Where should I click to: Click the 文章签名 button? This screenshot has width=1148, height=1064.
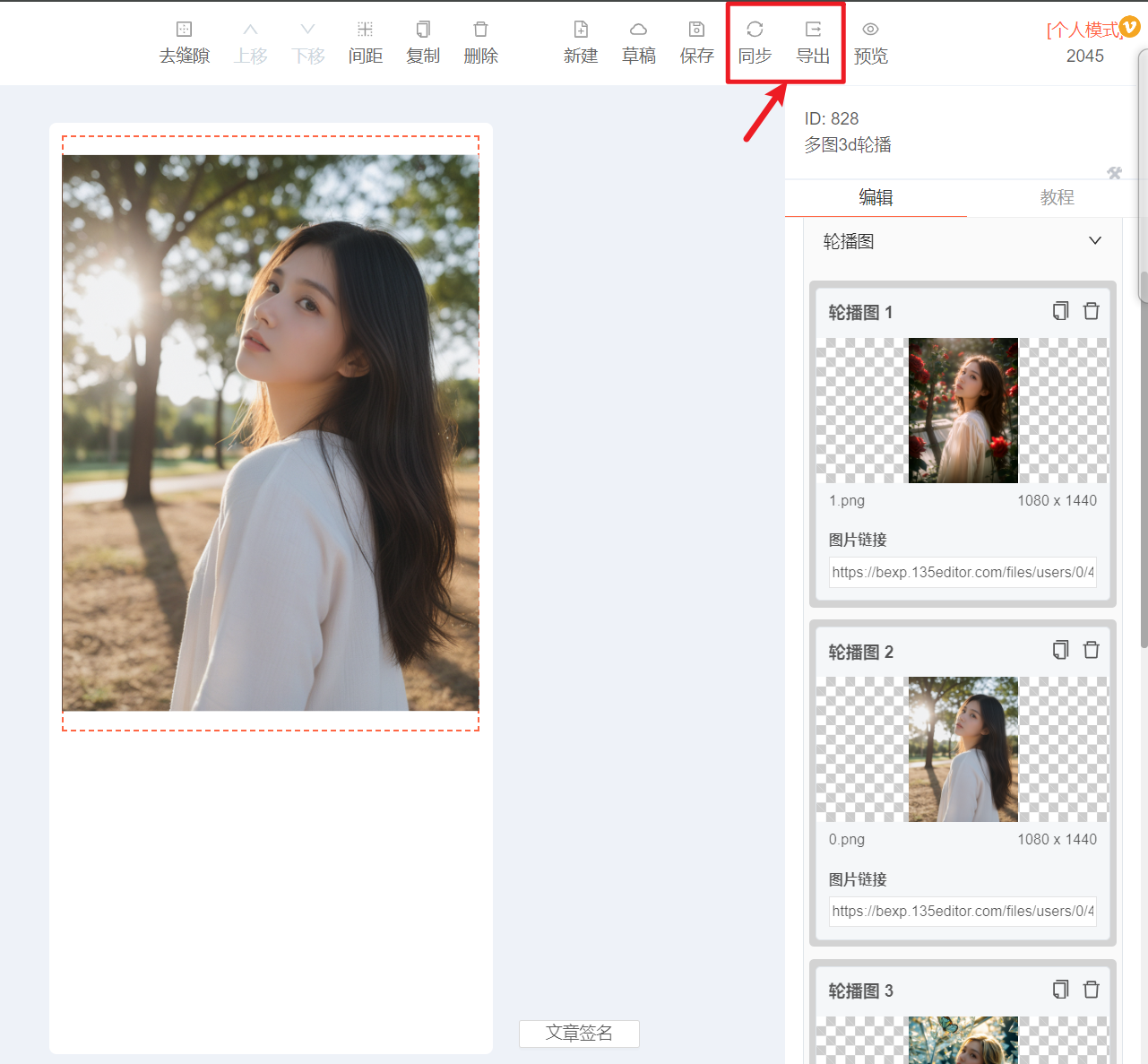[579, 1033]
